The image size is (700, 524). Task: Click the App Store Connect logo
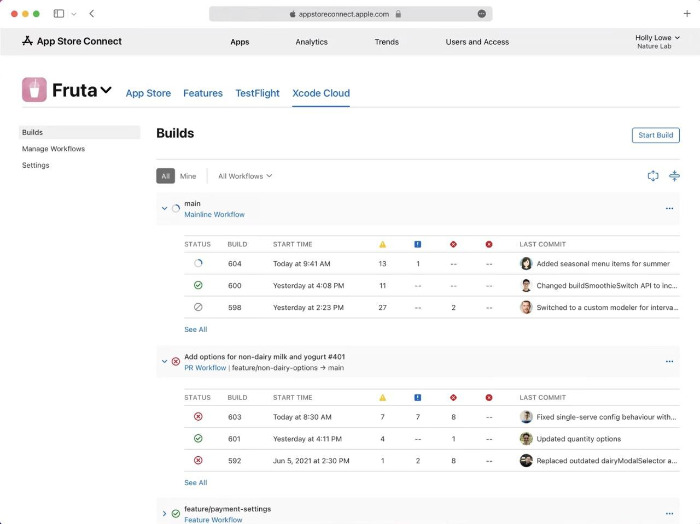[x=71, y=42]
